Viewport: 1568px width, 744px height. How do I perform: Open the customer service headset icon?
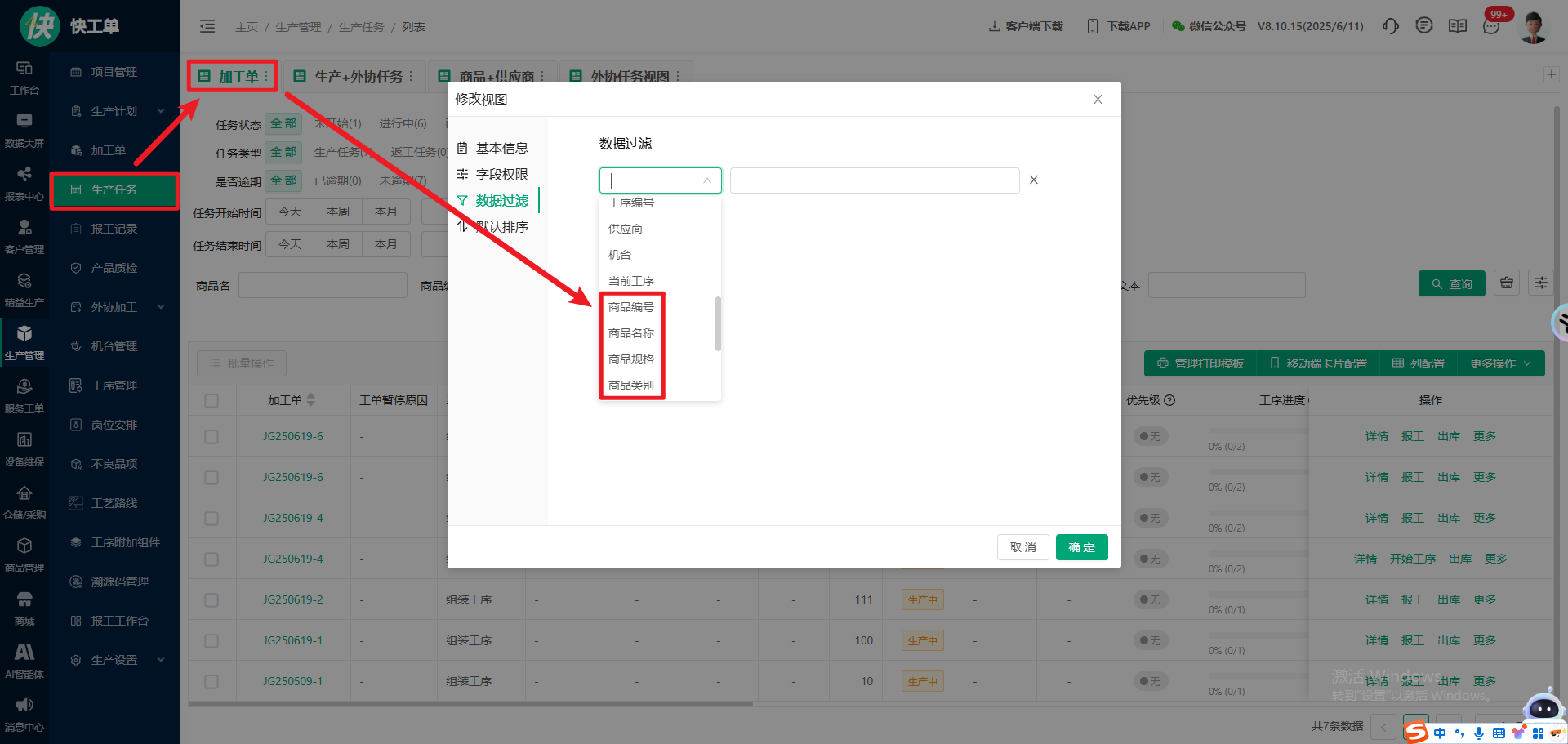1390,26
